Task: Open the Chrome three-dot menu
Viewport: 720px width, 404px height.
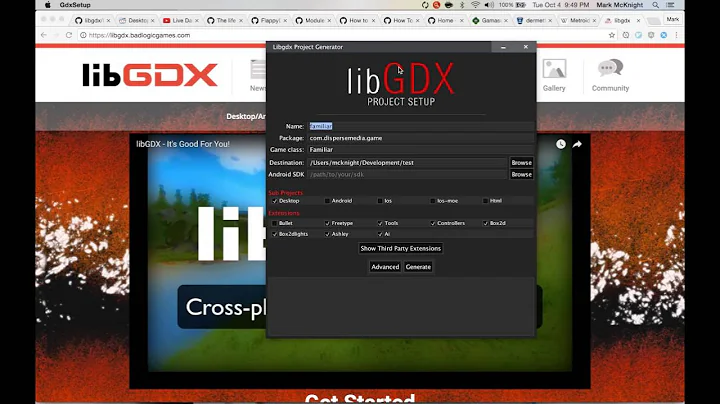Action: 676,35
